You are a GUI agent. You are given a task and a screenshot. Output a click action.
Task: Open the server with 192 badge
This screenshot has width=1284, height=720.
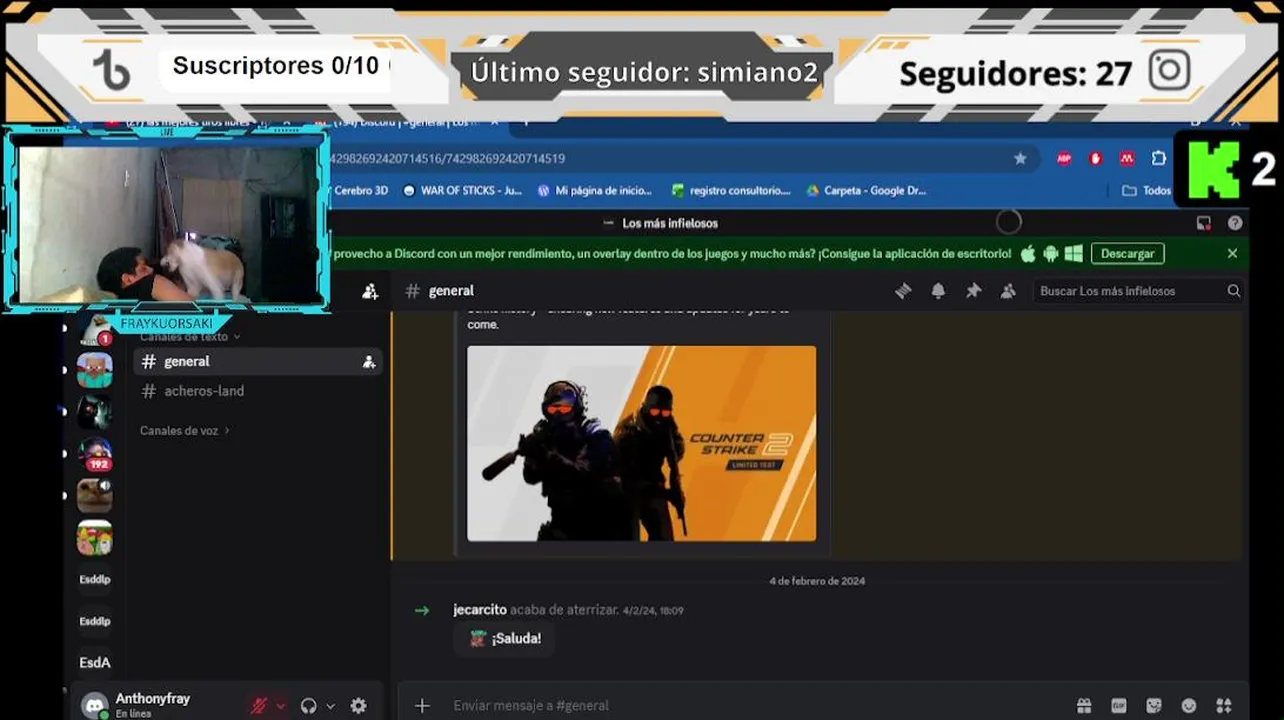95,454
